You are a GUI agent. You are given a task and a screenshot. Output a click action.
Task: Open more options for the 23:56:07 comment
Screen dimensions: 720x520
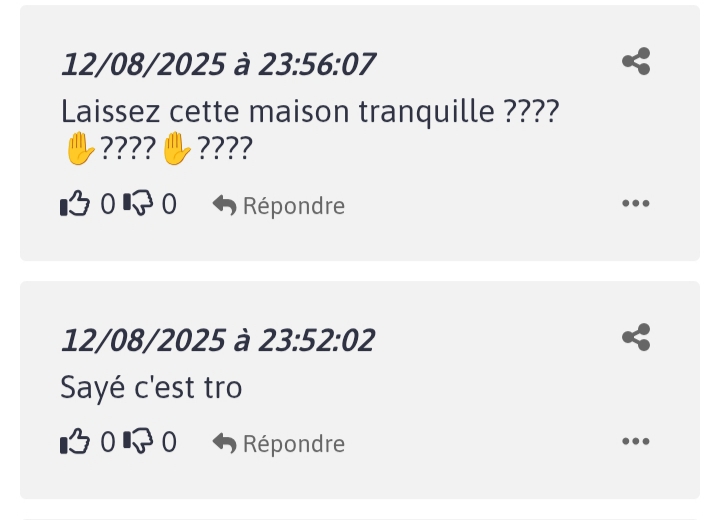click(636, 204)
